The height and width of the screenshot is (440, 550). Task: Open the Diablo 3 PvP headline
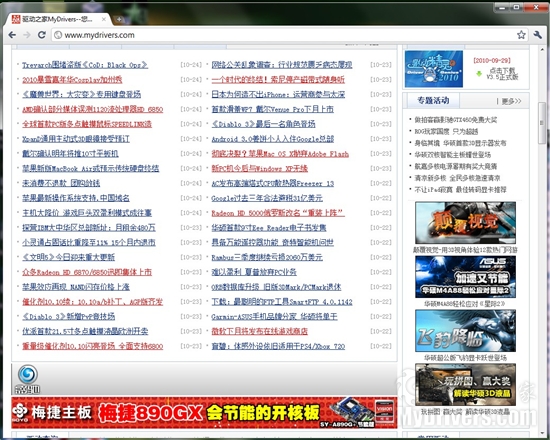tap(68, 316)
